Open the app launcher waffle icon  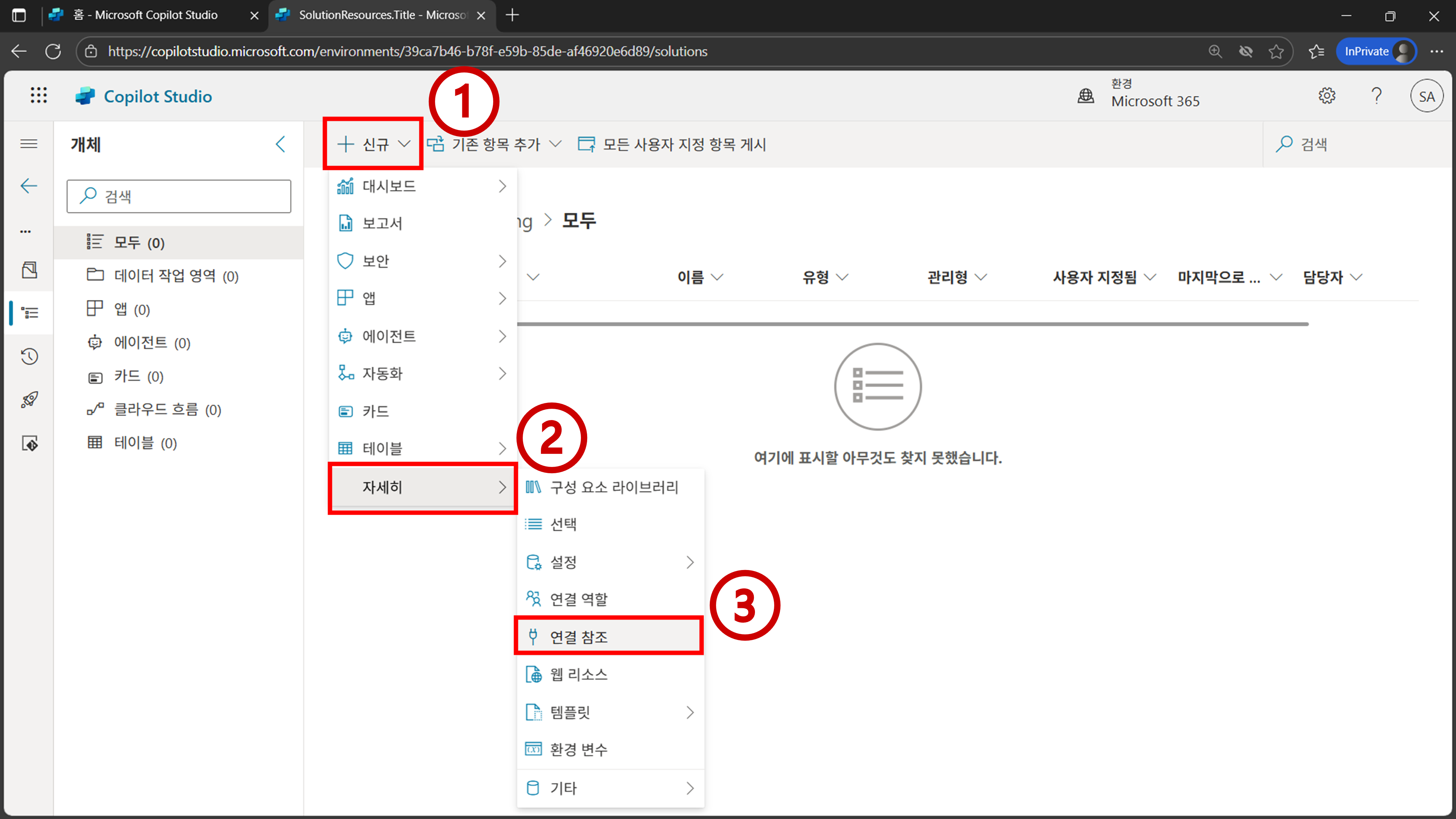point(39,95)
